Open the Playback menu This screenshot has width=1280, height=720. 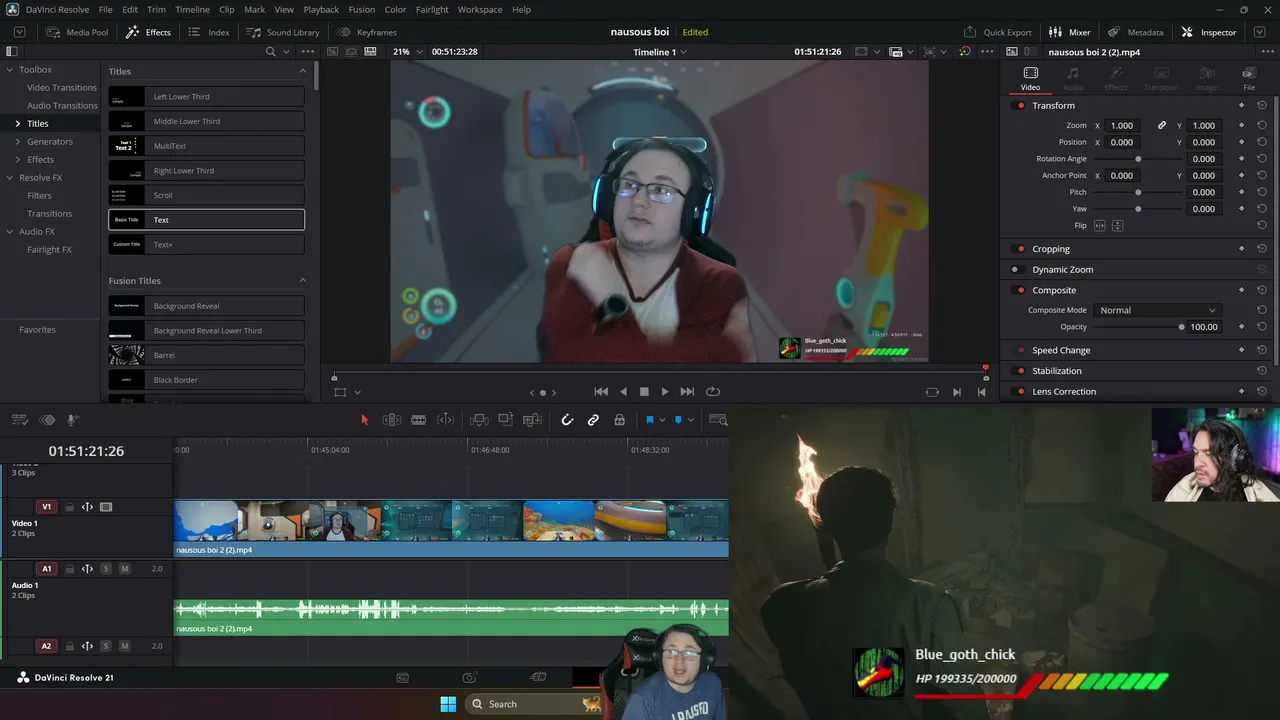click(x=321, y=10)
